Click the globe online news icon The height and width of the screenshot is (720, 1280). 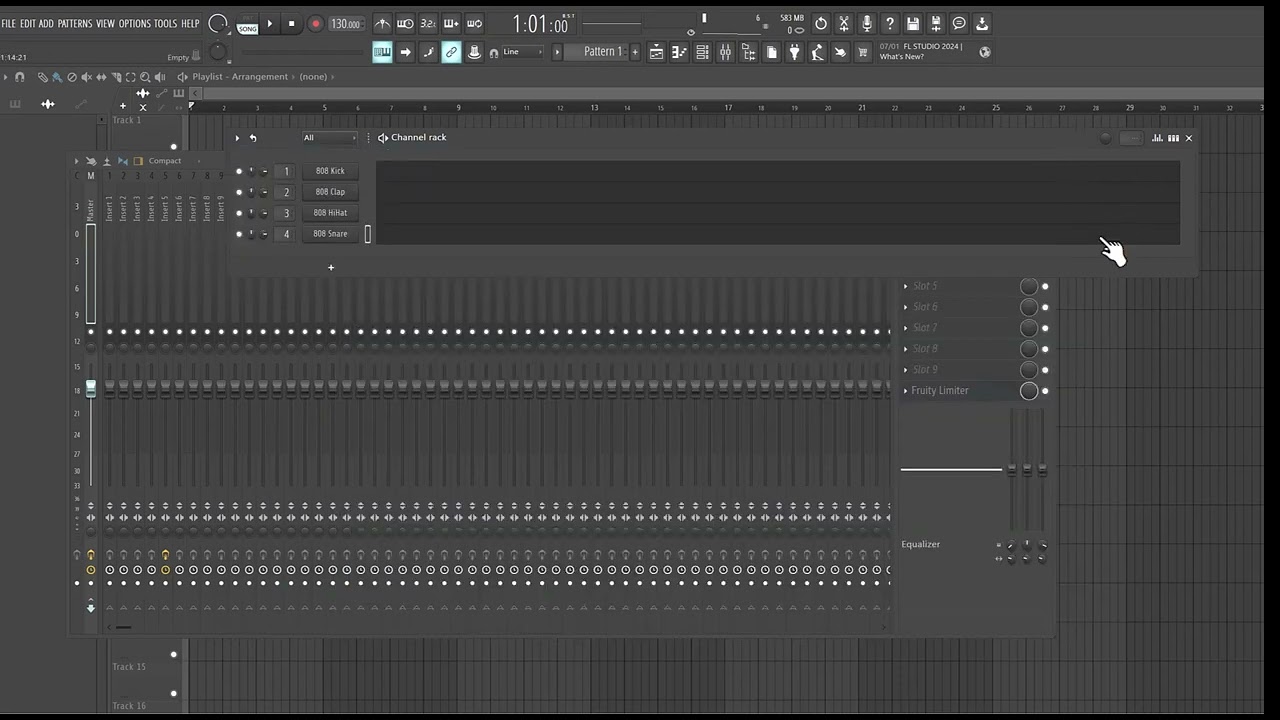pos(985,52)
